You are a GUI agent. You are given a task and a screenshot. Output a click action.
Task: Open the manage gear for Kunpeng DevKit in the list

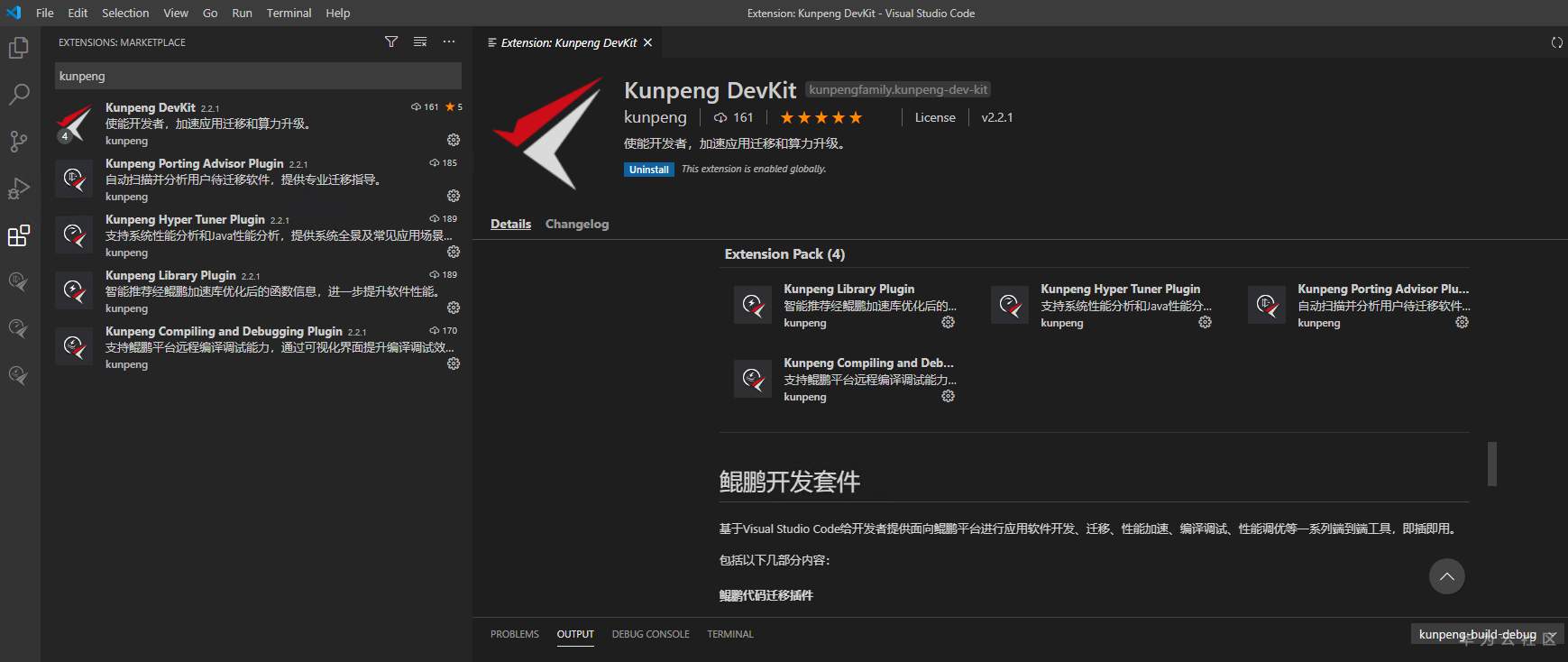[x=454, y=140]
